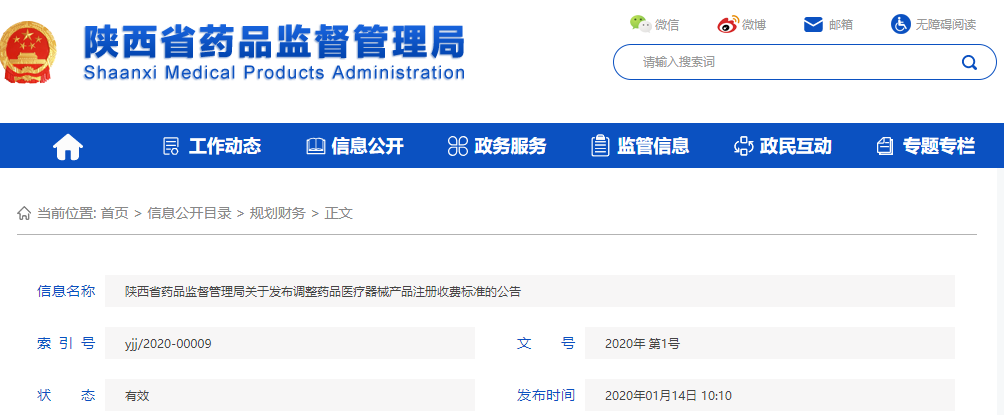This screenshot has height=415, width=1004.
Task: Go to homepage via house icon
Action: tap(68, 147)
